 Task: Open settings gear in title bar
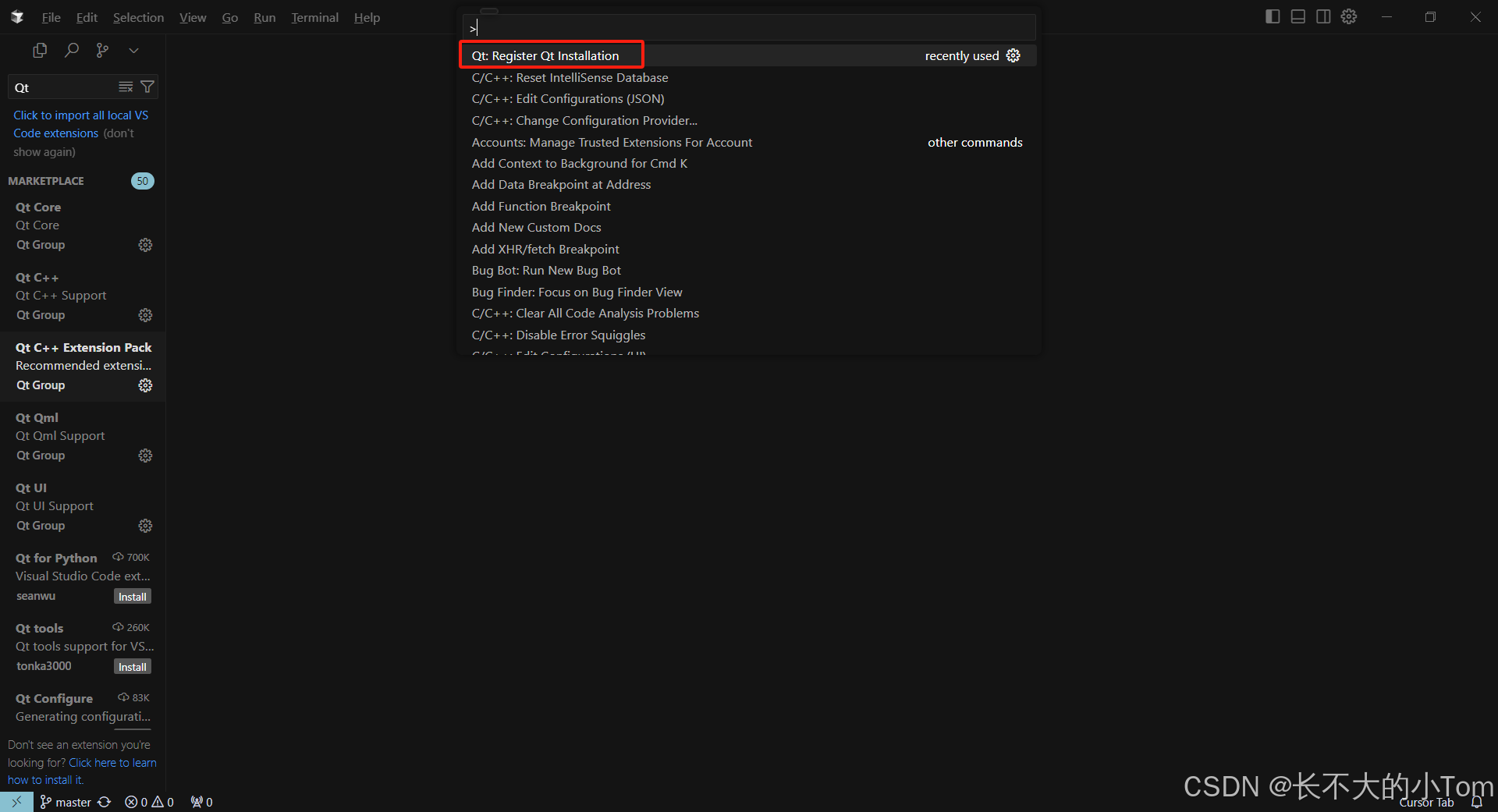pyautogui.click(x=1349, y=16)
